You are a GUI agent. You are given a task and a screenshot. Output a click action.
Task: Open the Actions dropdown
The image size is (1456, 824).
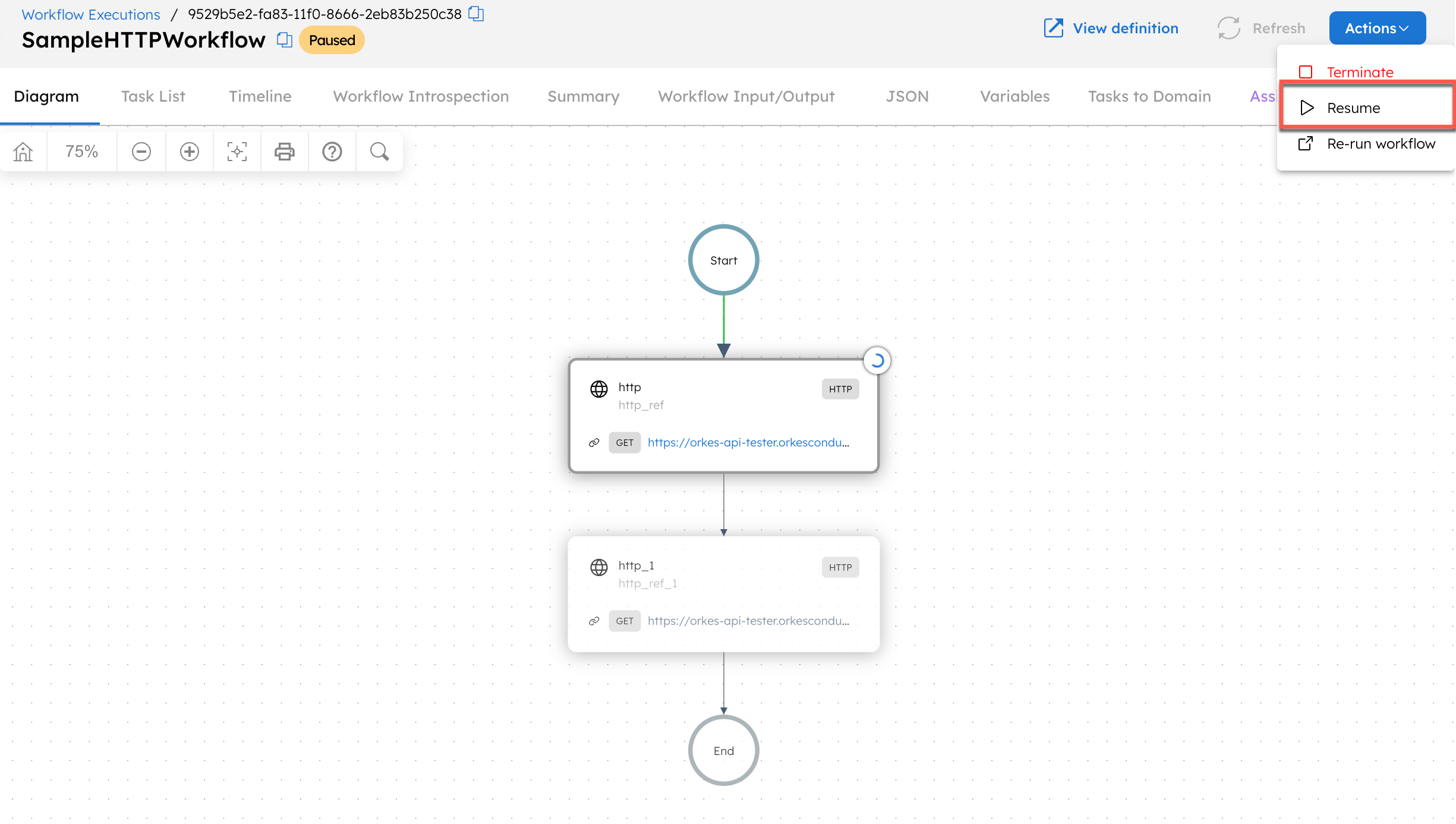pyautogui.click(x=1377, y=27)
